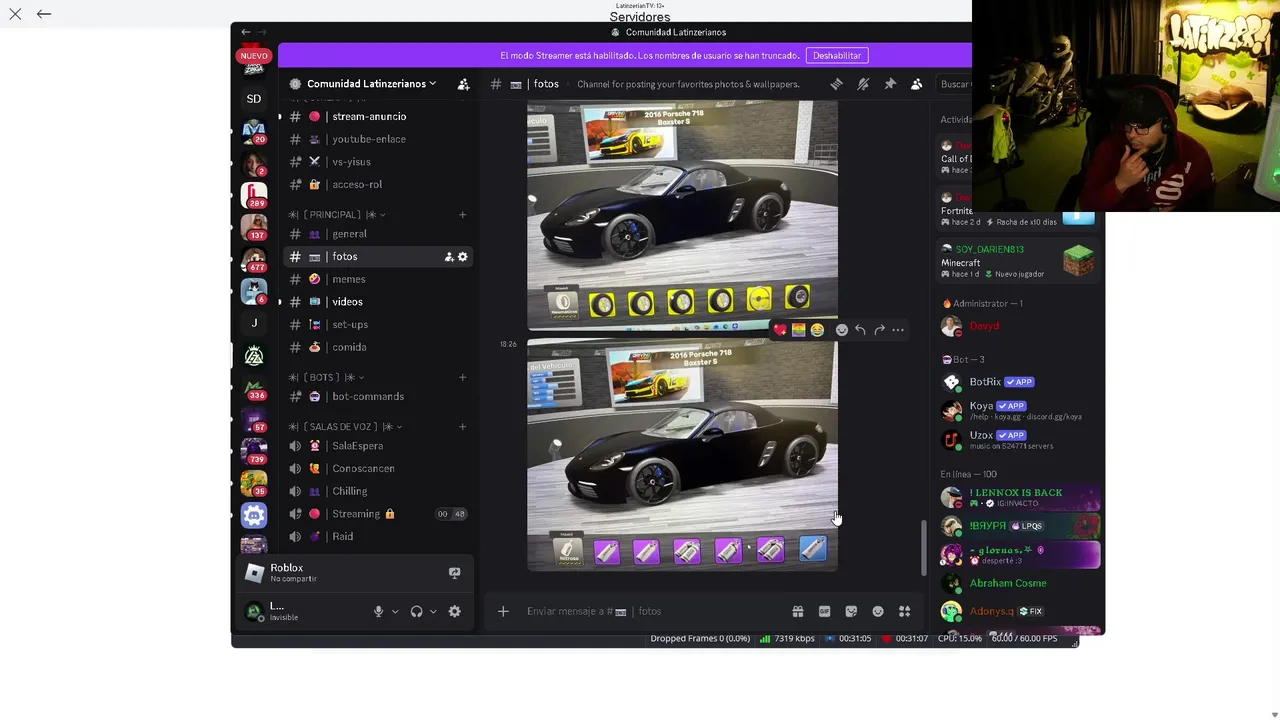
Task: Add heart reaction on message
Action: point(780,330)
